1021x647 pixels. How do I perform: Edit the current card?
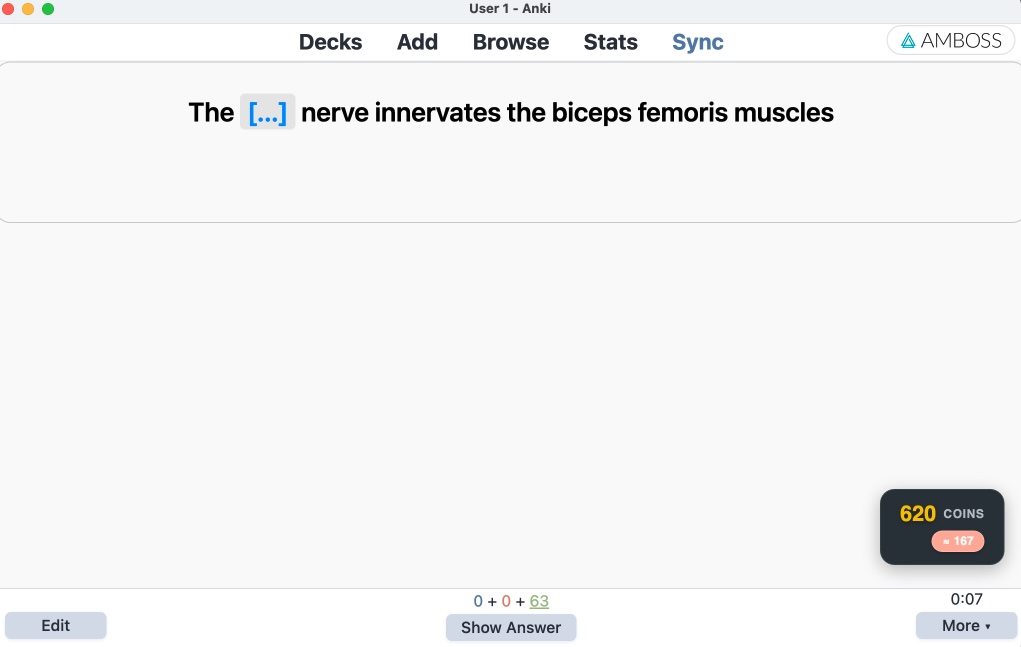55,625
